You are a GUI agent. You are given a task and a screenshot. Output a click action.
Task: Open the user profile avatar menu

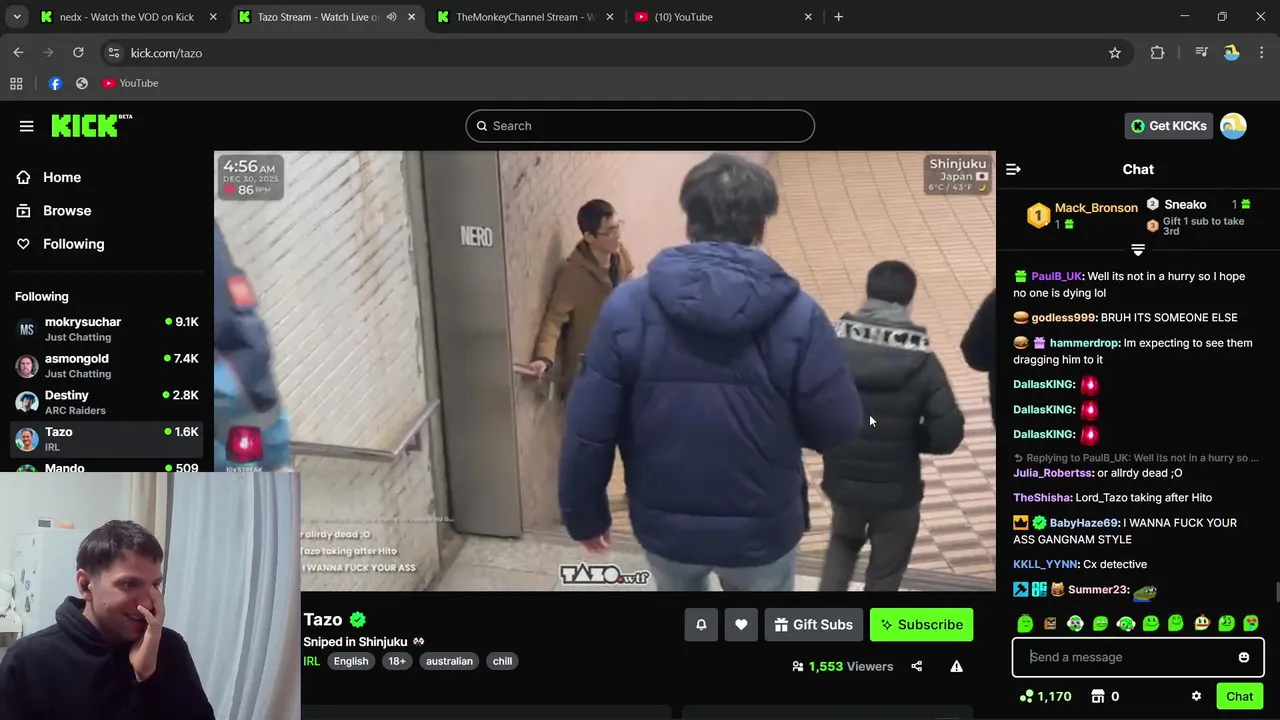click(x=1233, y=126)
